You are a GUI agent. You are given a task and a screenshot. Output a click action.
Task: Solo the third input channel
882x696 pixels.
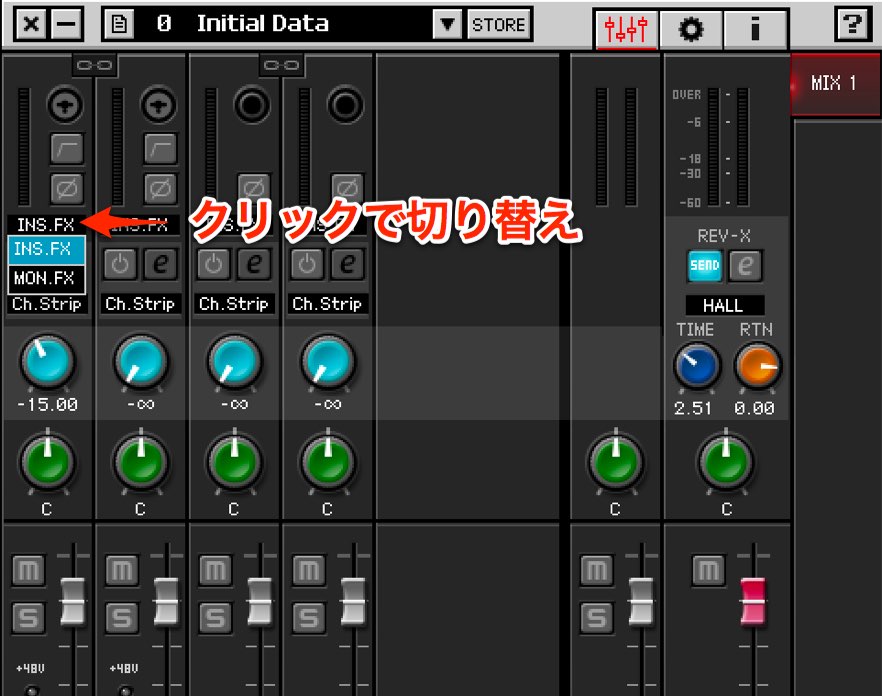[215, 618]
